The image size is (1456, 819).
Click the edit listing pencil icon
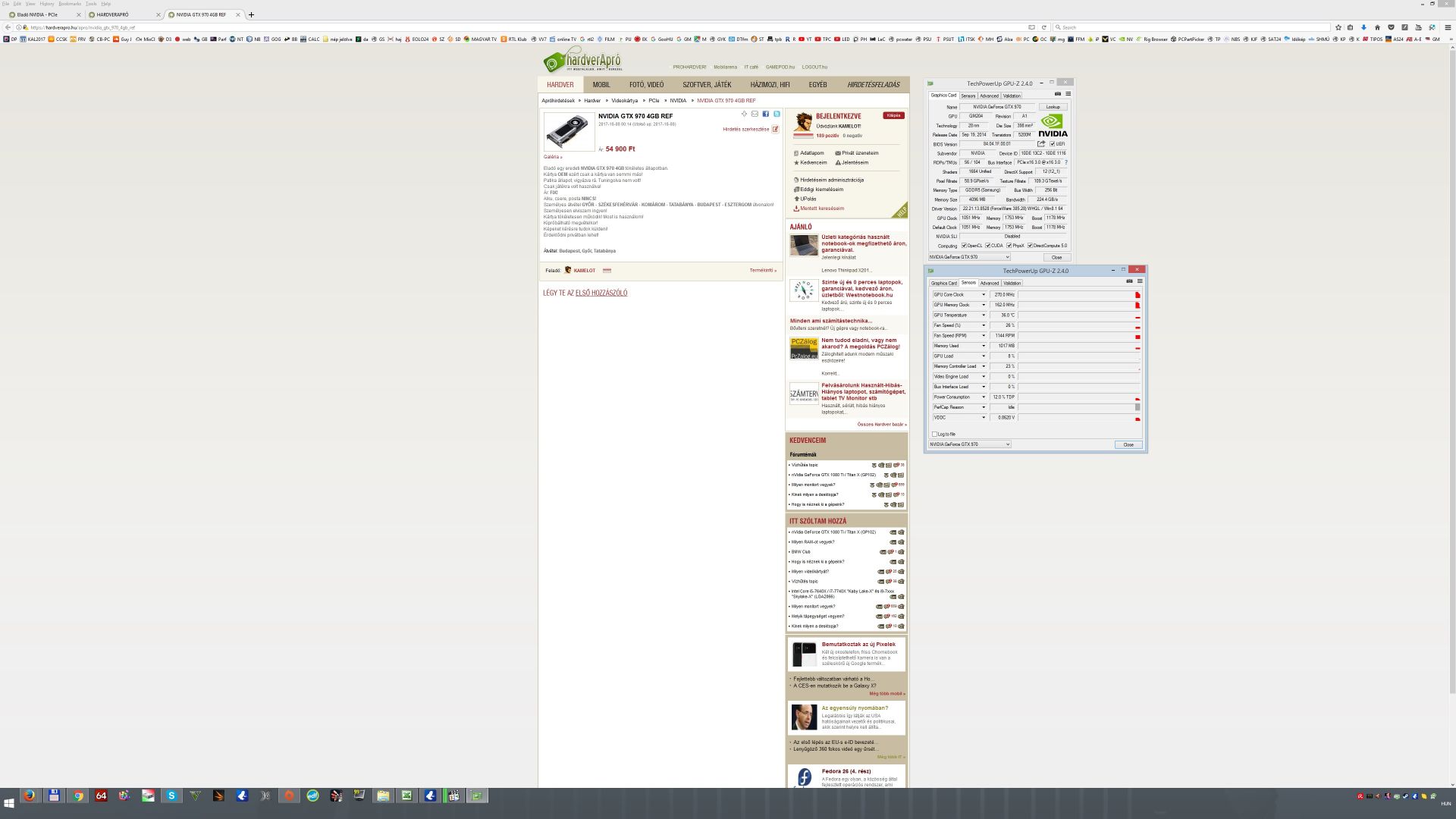pos(775,129)
